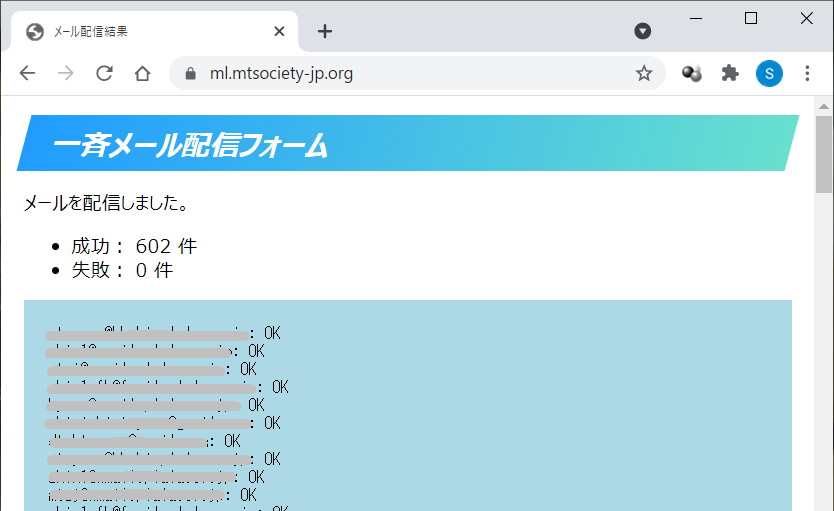The image size is (834, 511).
Task: Click the vertical scrollbar thumb
Action: coord(824,153)
